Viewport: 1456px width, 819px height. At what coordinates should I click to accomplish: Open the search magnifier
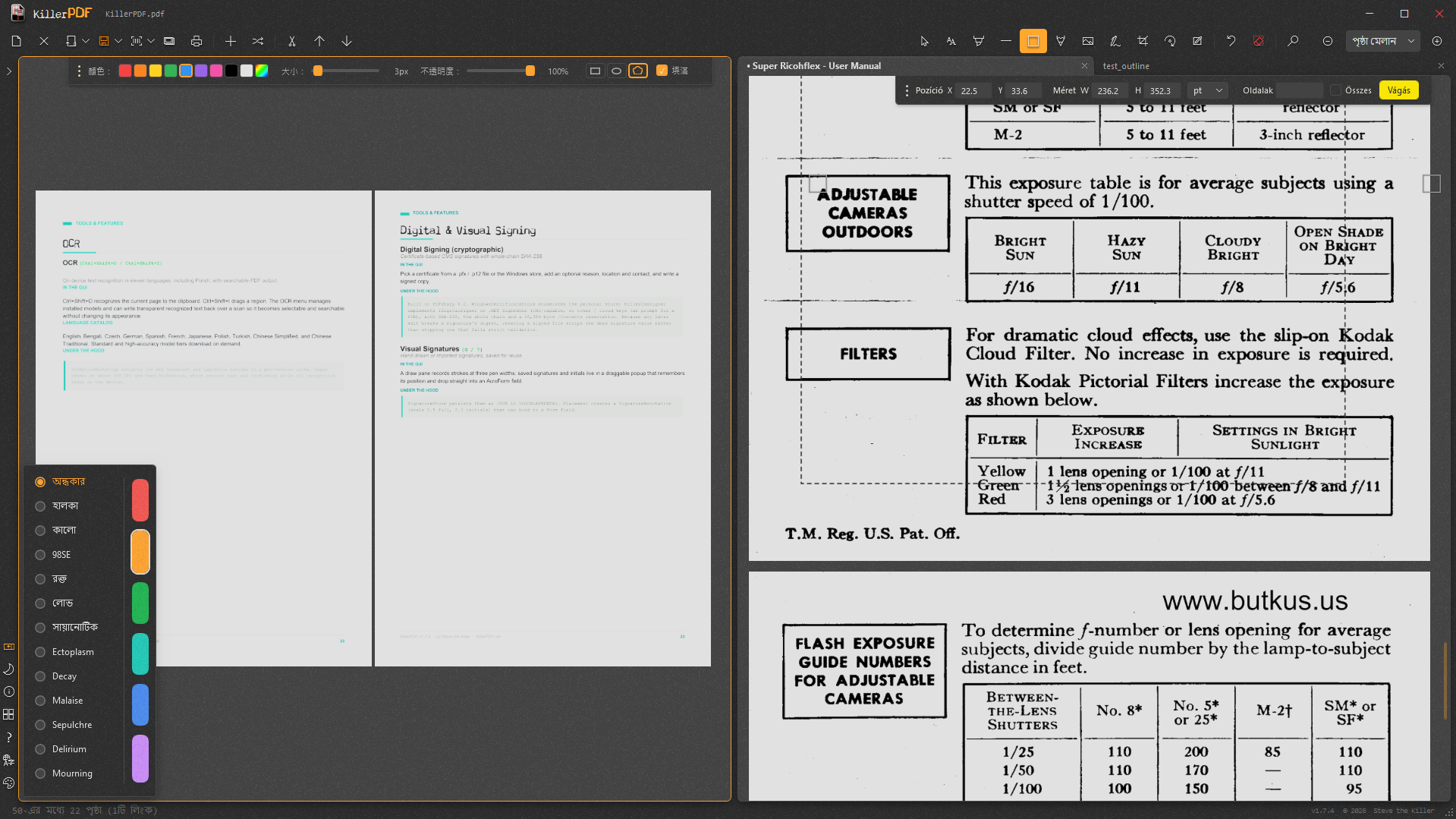point(1294,41)
